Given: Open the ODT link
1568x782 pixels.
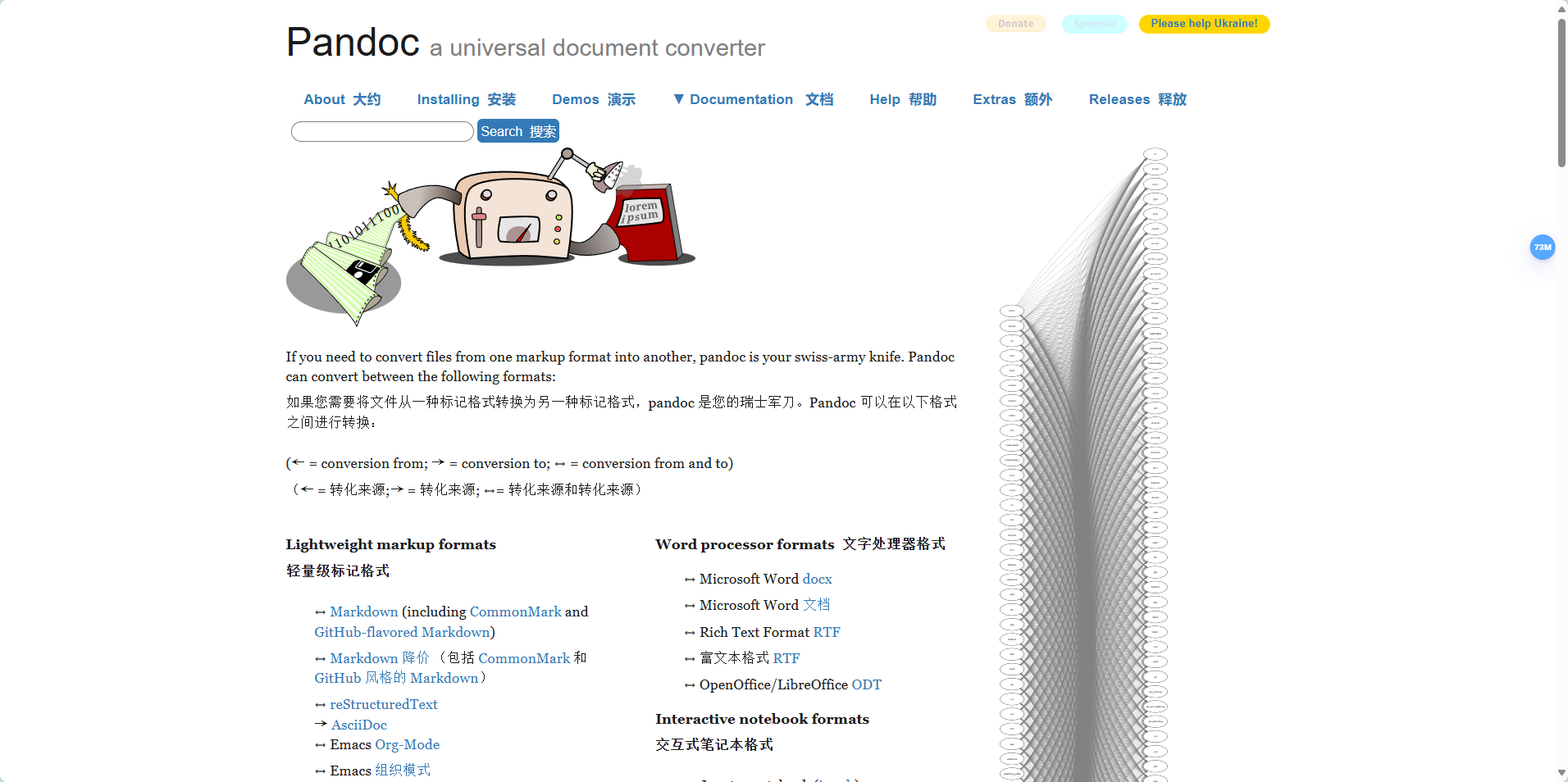Looking at the screenshot, I should 866,684.
